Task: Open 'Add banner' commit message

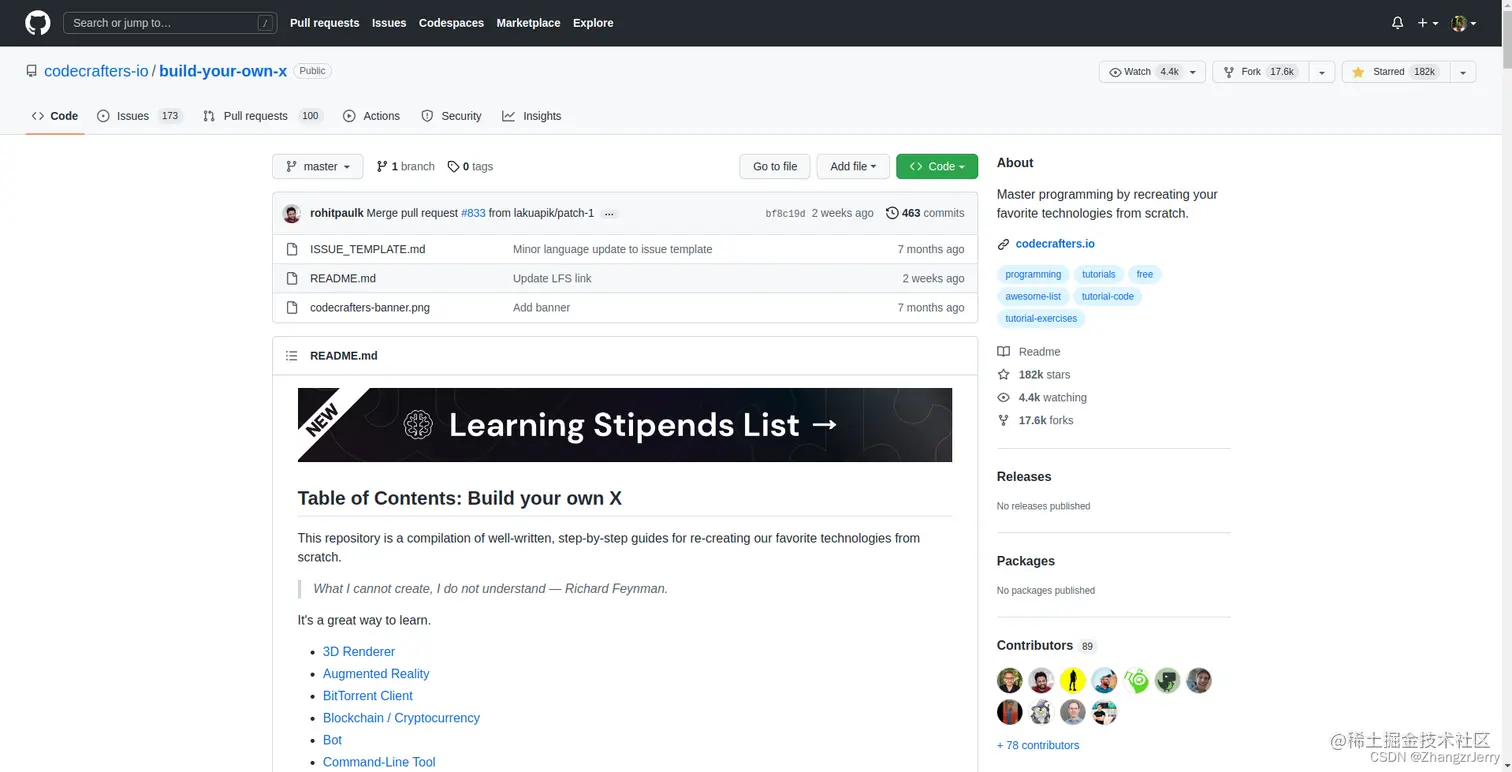Action: pyautogui.click(x=541, y=307)
